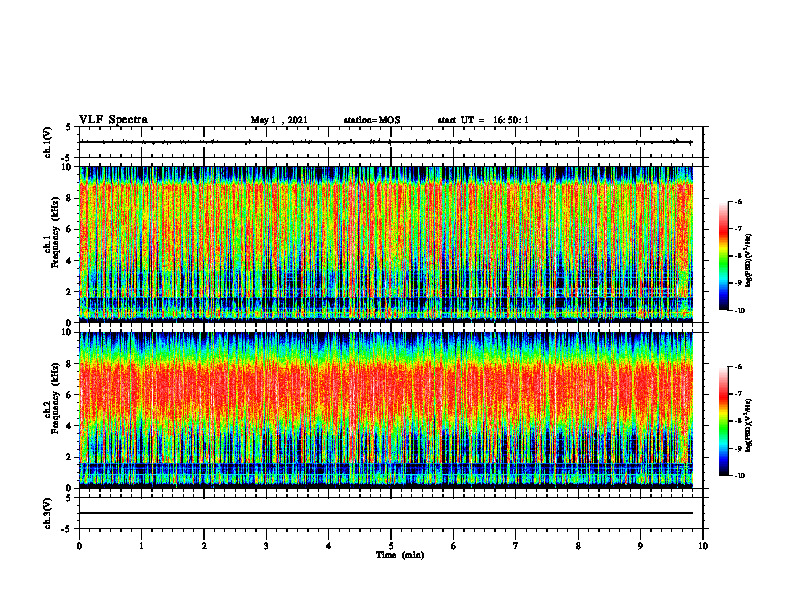This screenshot has width=792, height=612.
Task: Click the log(PSD) label beside the ch.2 color scale
Action: [750, 426]
